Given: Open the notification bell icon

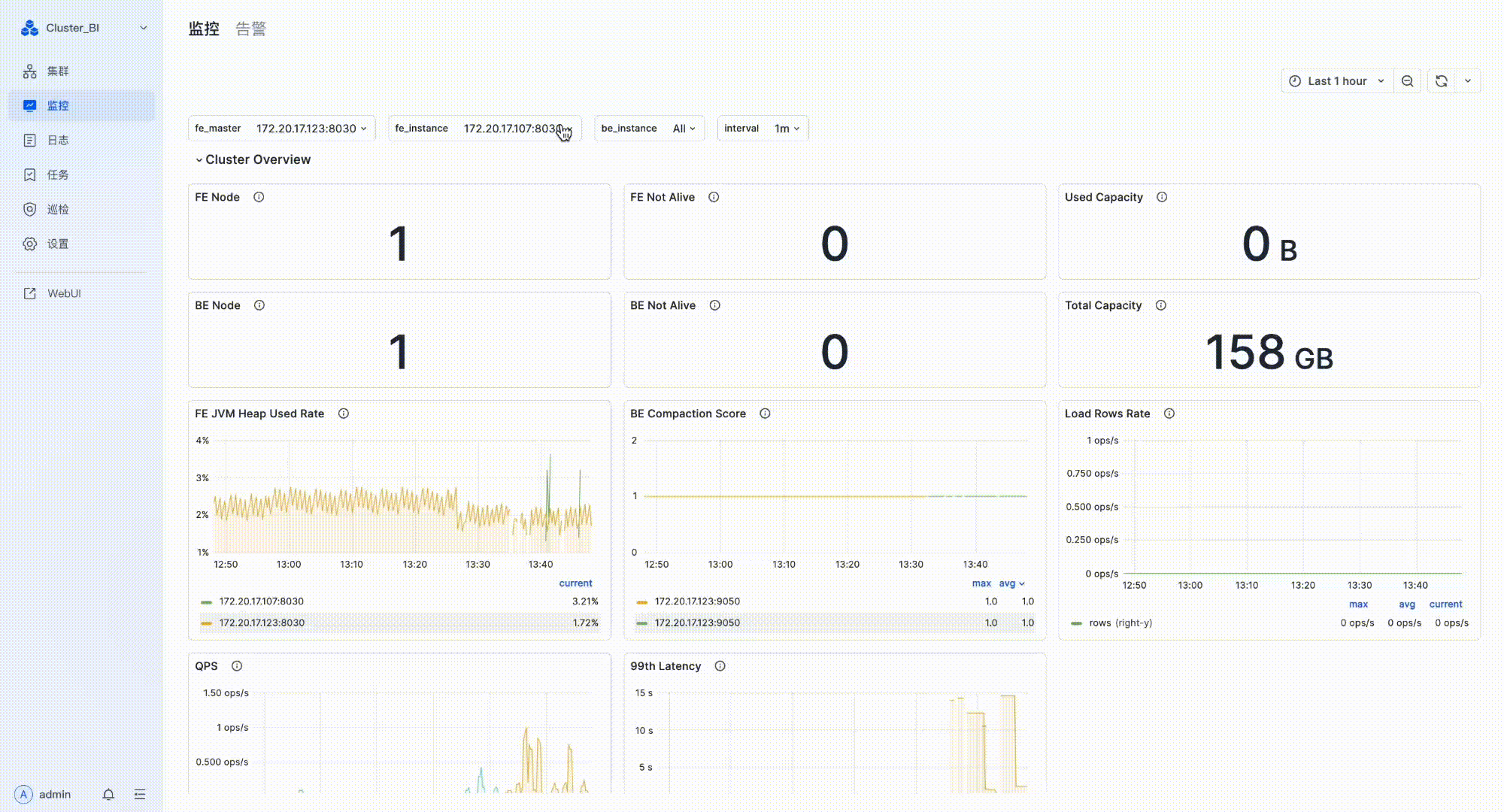Looking at the screenshot, I should pos(108,795).
